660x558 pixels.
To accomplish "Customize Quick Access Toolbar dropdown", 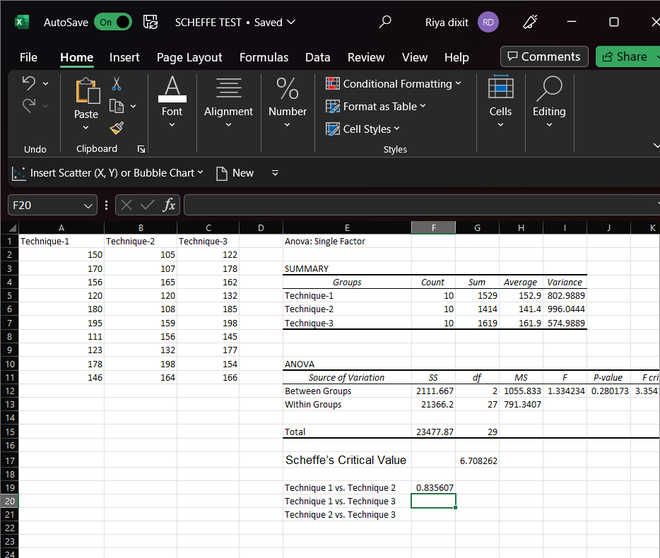I will pos(275,173).
